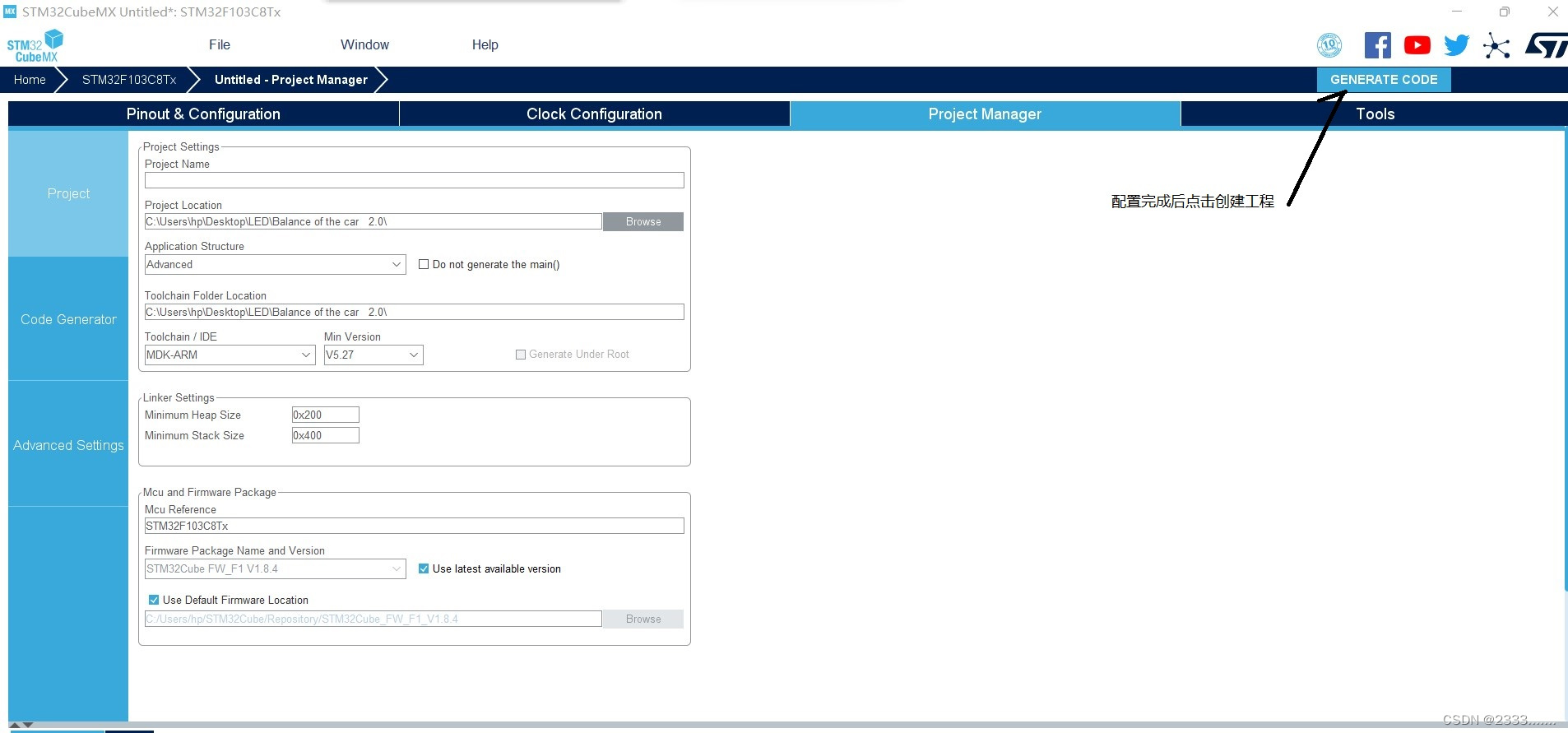Click the "Mcu and Firmware Package" label
The height and width of the screenshot is (733, 1568).
click(210, 492)
